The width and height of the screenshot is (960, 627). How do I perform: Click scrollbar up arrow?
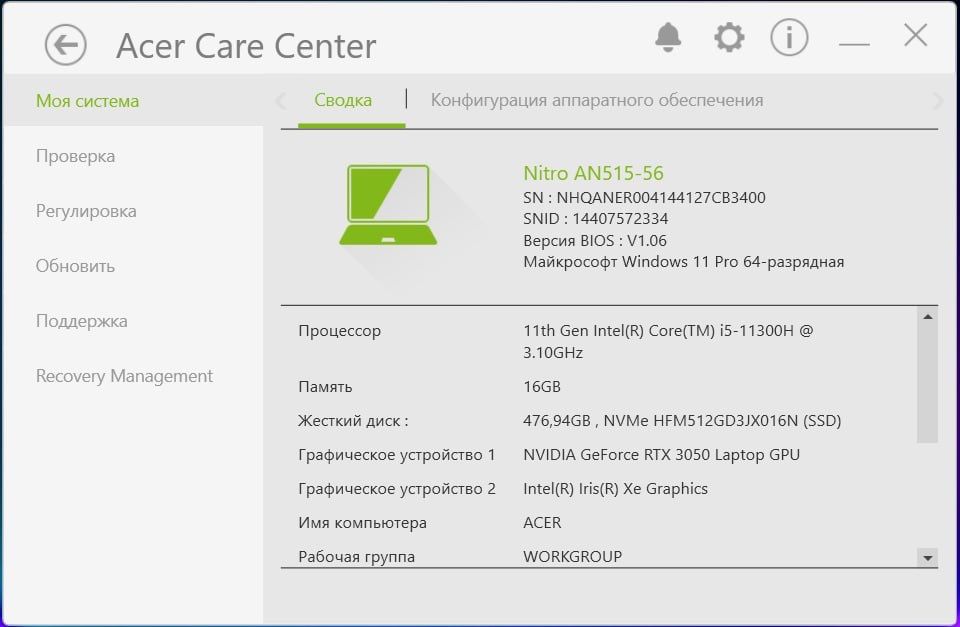click(x=928, y=317)
